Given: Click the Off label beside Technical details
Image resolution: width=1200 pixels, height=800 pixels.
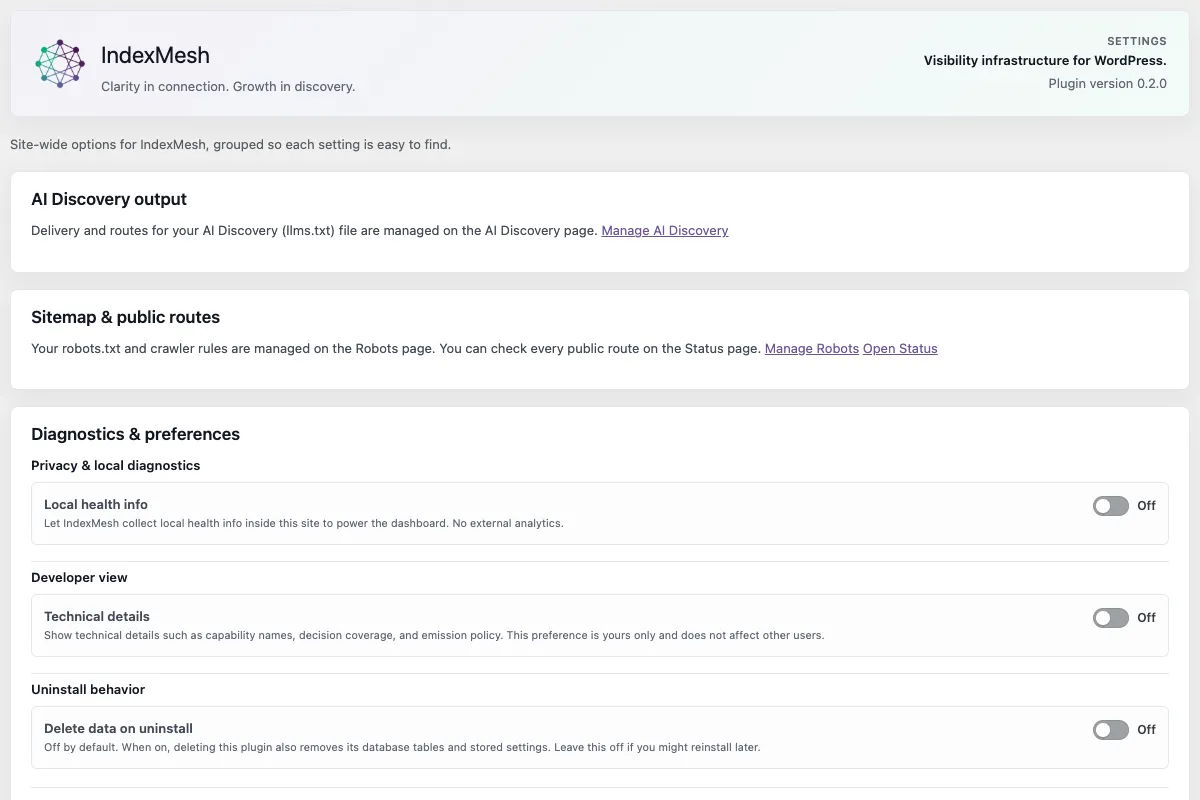Looking at the screenshot, I should pos(1146,618).
